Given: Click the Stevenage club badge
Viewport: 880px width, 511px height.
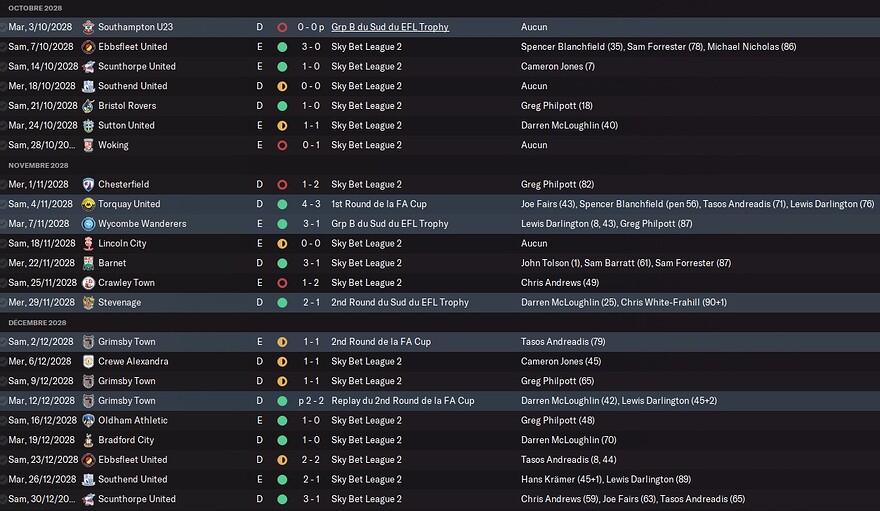Looking at the screenshot, I should 88,302.
